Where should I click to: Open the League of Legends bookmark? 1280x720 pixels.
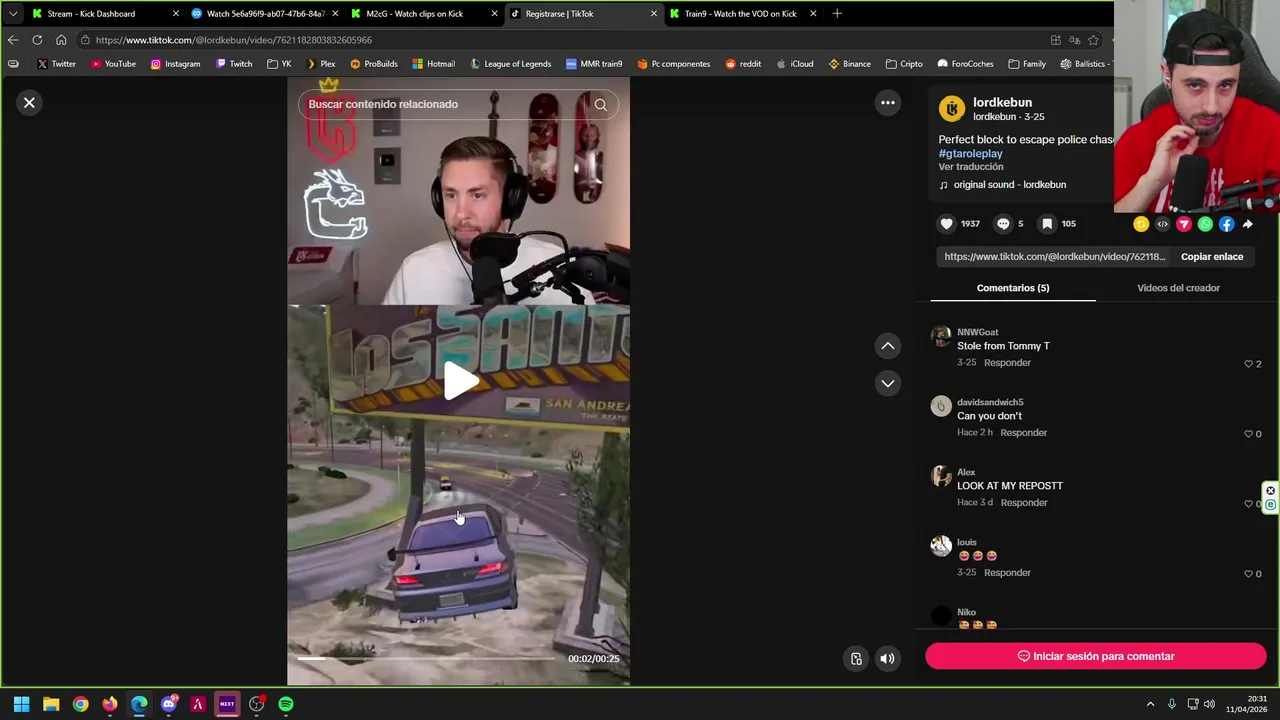coord(509,64)
